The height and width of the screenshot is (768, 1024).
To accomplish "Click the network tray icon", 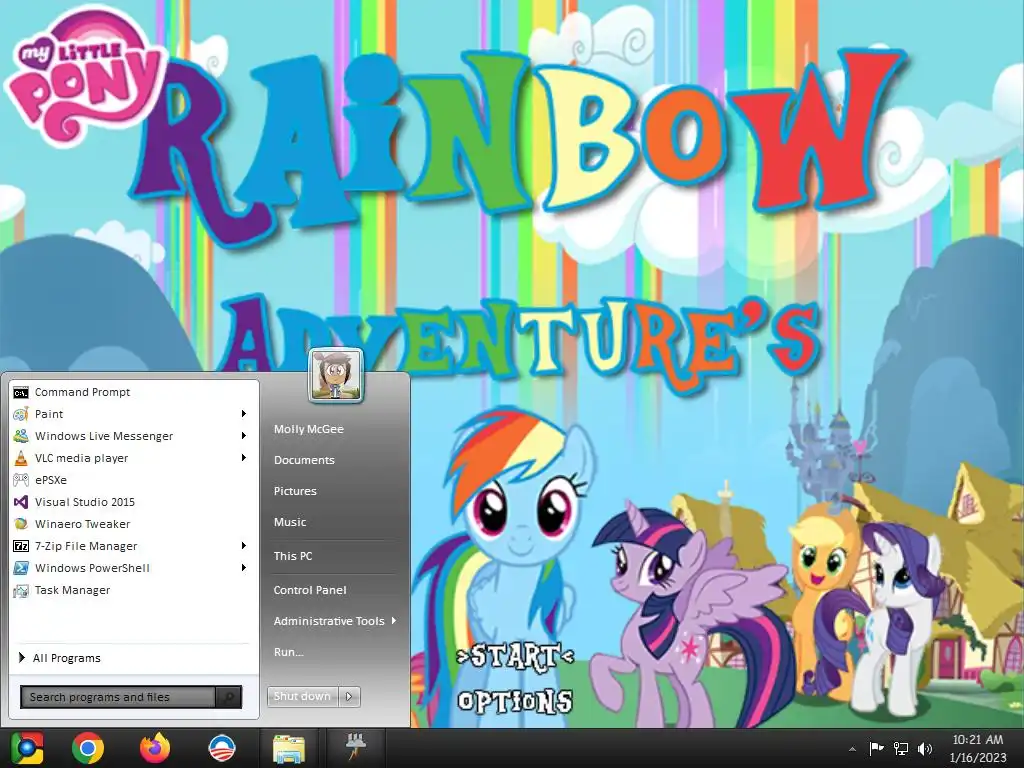I will (901, 748).
